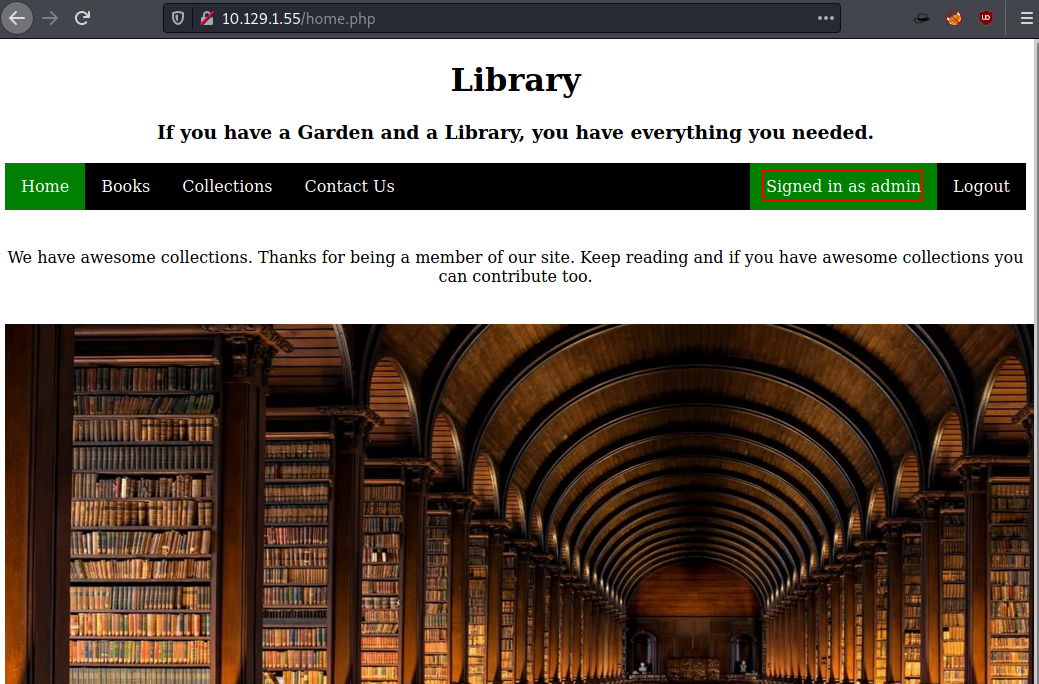
Task: Open the uBlock Origin extension icon
Action: (x=986, y=19)
